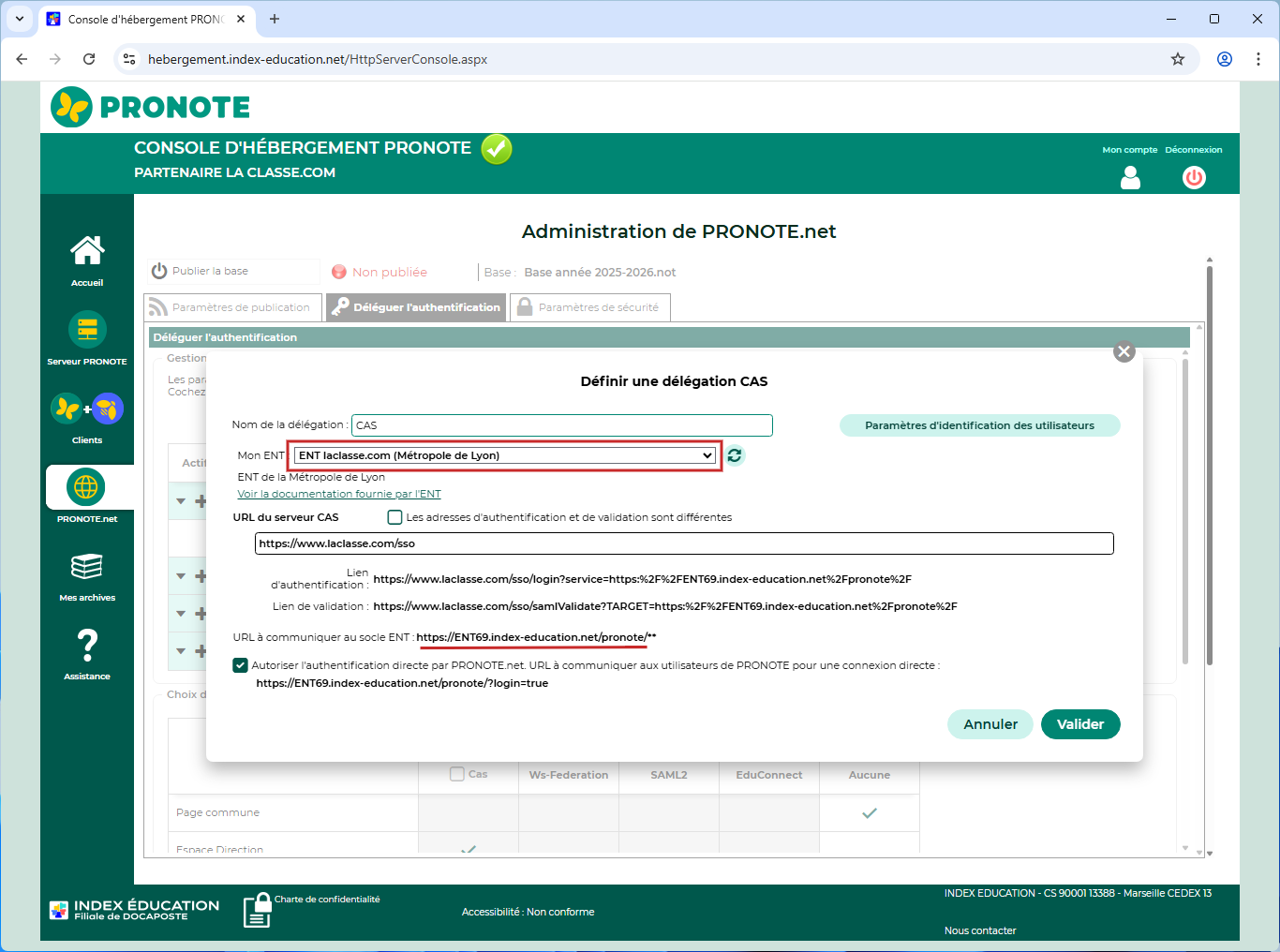
Task: Toggle the Cas column checkbox
Action: point(457,774)
